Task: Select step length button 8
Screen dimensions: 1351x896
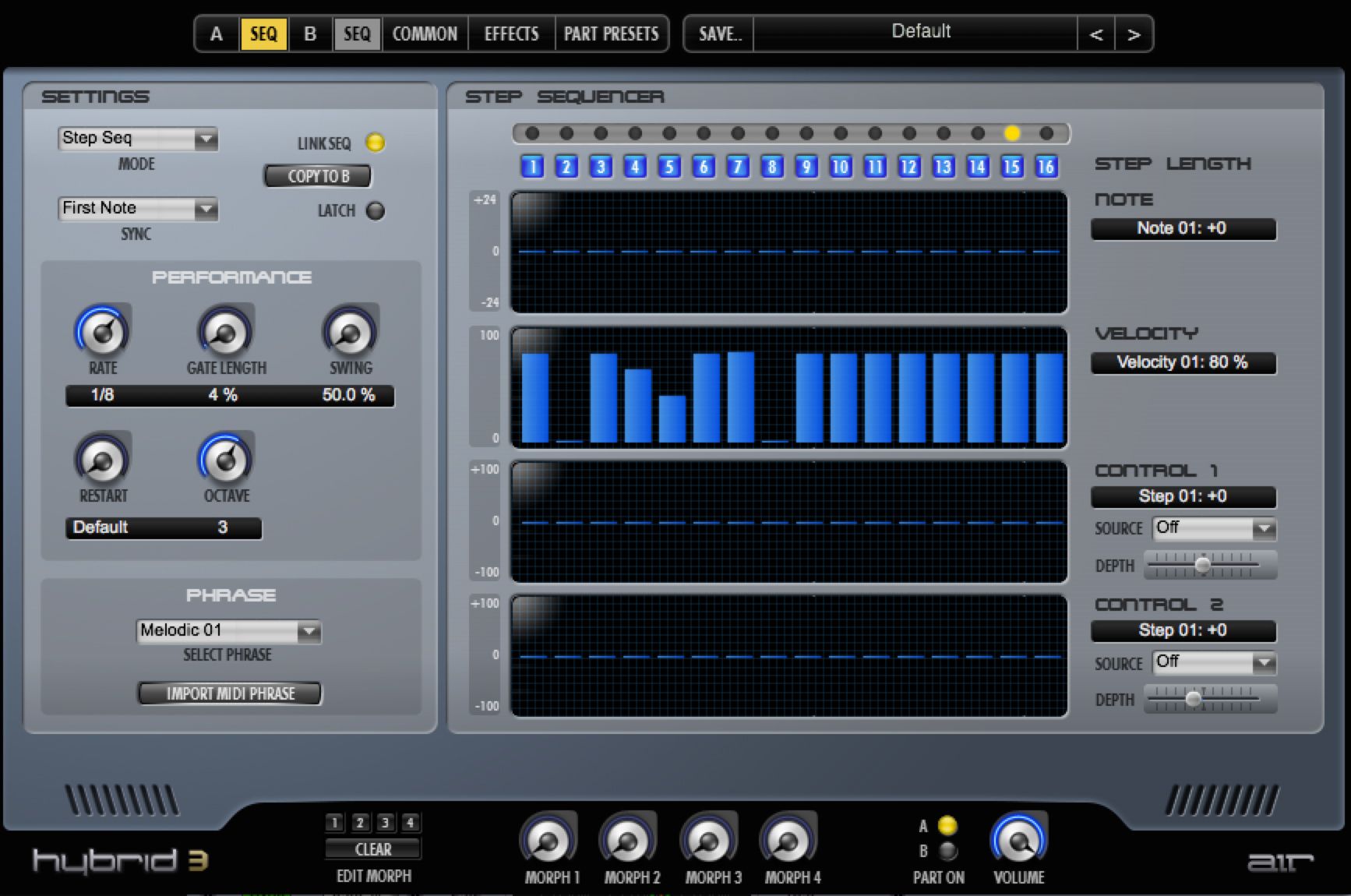Action: pos(772,166)
